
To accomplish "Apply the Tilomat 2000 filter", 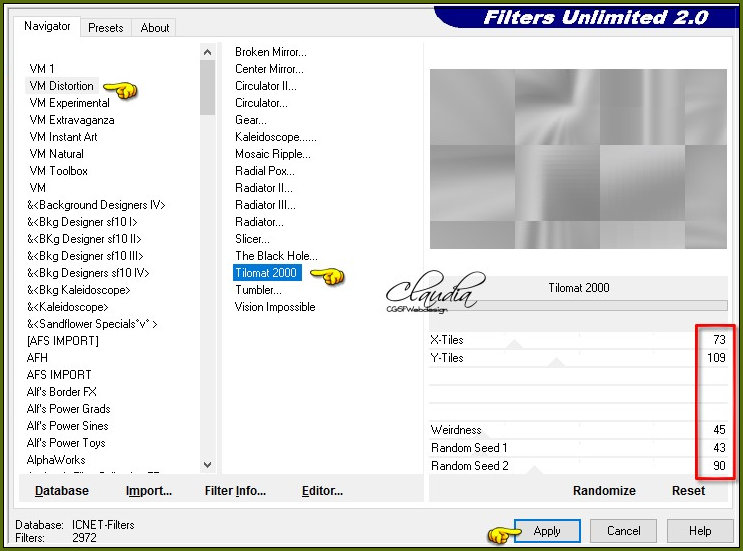I will point(547,531).
